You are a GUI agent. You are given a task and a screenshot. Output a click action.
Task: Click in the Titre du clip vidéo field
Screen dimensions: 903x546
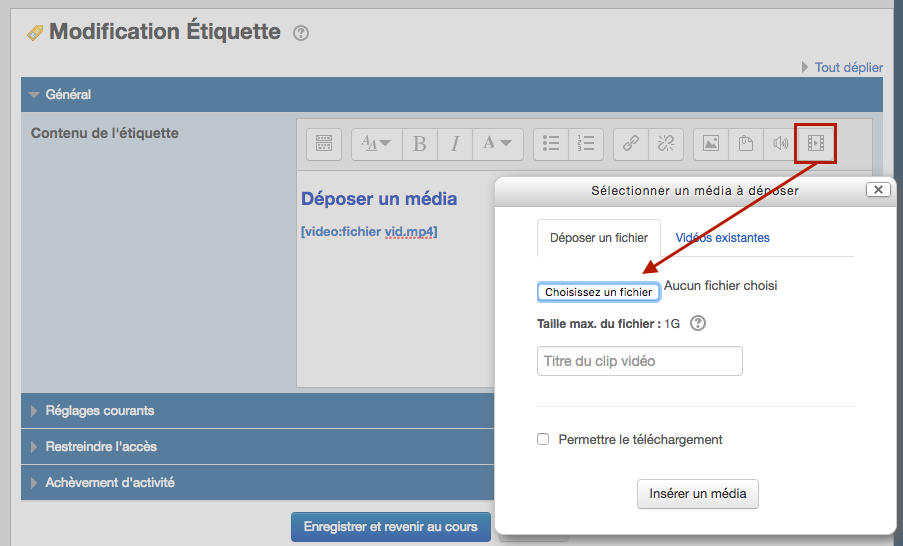[639, 361]
